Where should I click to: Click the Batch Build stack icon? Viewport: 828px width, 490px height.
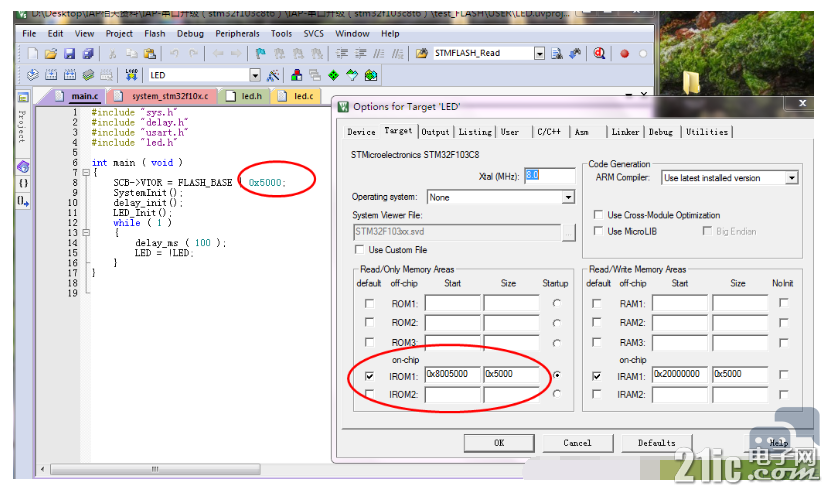pyautogui.click(x=88, y=75)
